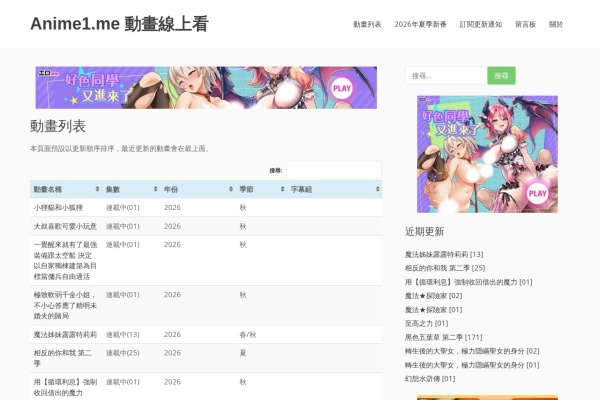Screen dimensions: 600x400
Task: Click 夏 season cell of 相反的你和我 row
Action: pos(243,353)
